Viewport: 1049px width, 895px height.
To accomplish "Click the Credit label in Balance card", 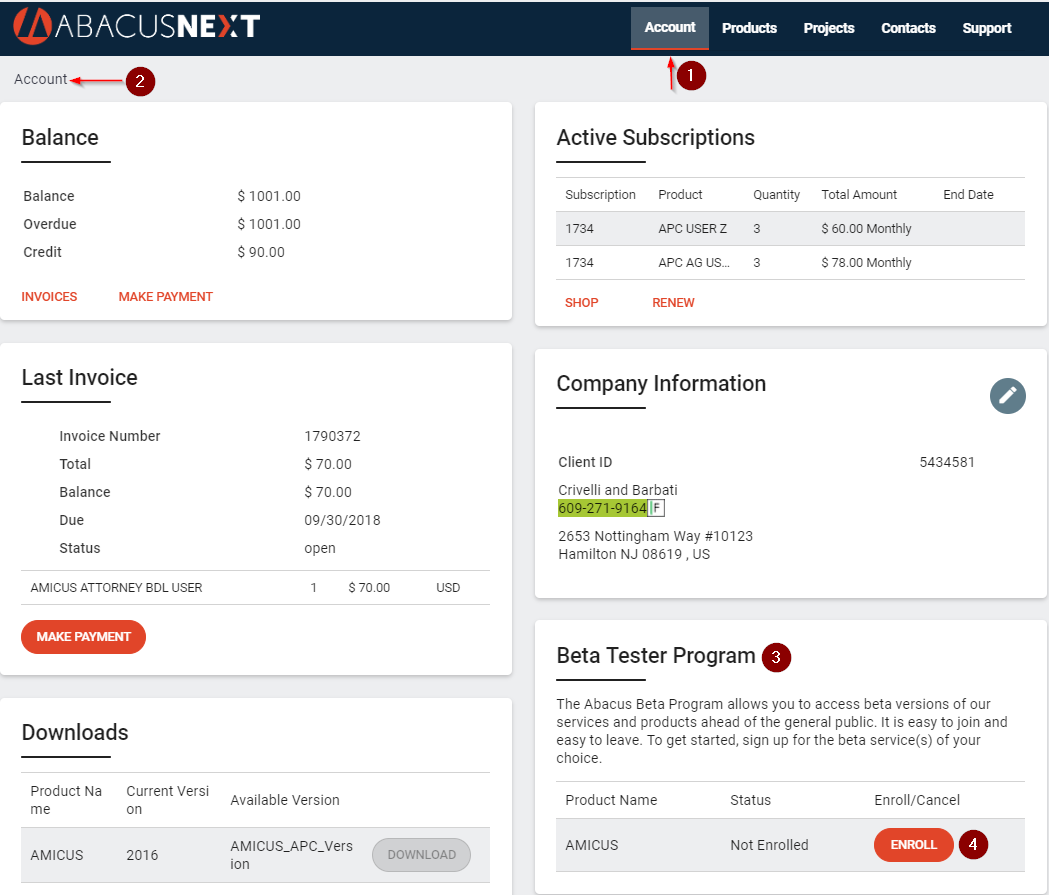I will (x=43, y=252).
